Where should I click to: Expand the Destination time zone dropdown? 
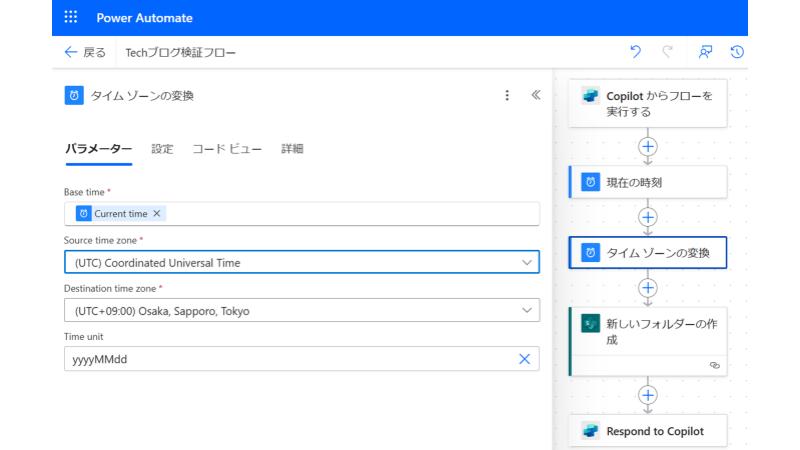click(x=527, y=311)
